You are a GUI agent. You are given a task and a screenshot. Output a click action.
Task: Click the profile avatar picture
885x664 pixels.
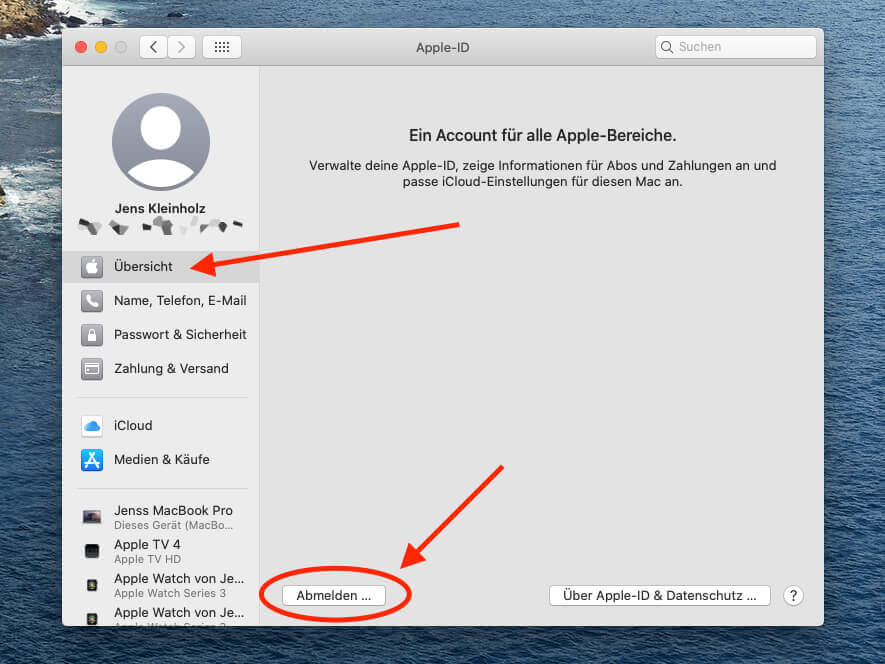click(161, 142)
